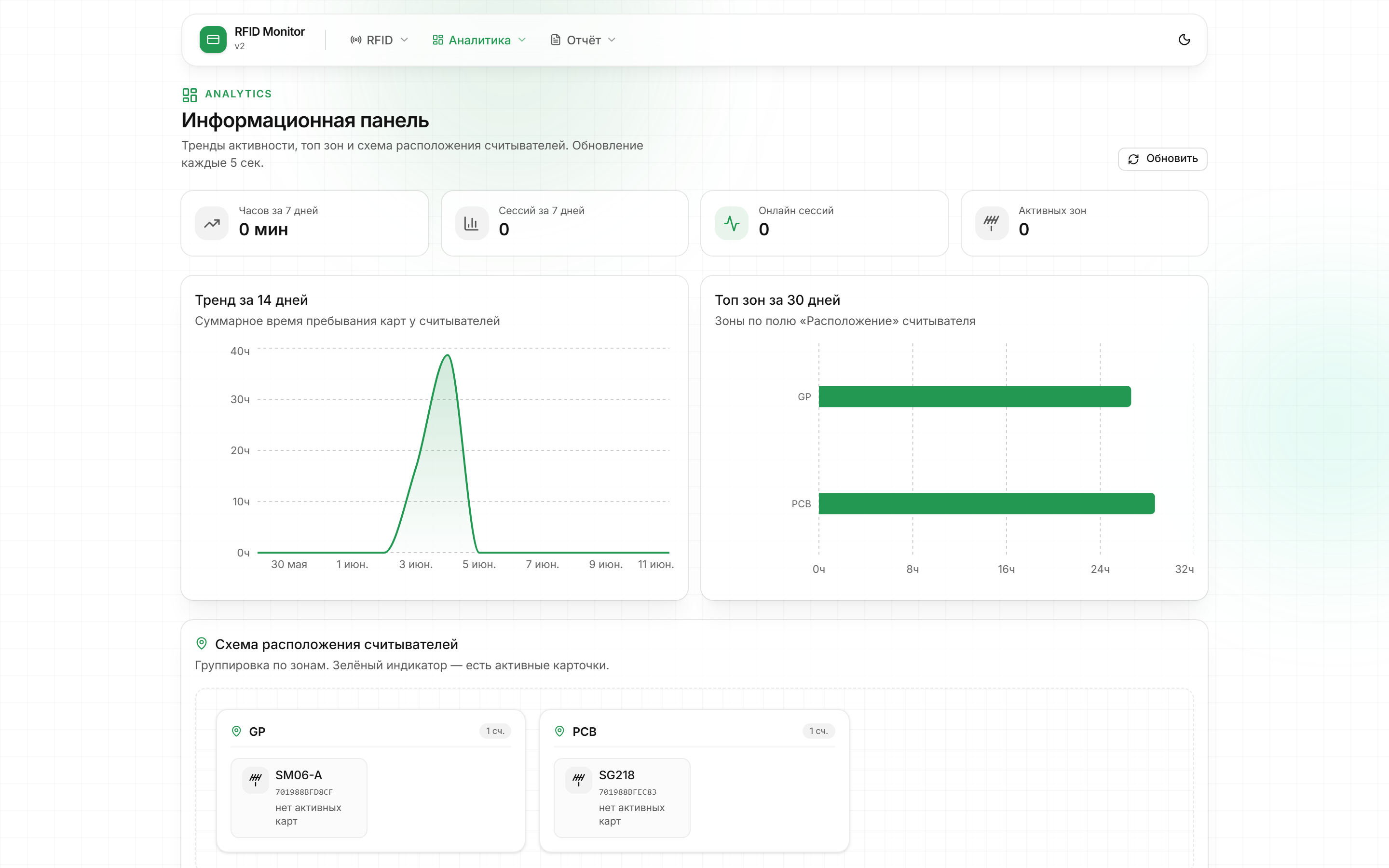Click the RFID Monitor title text
The image size is (1389, 868).
(x=269, y=31)
